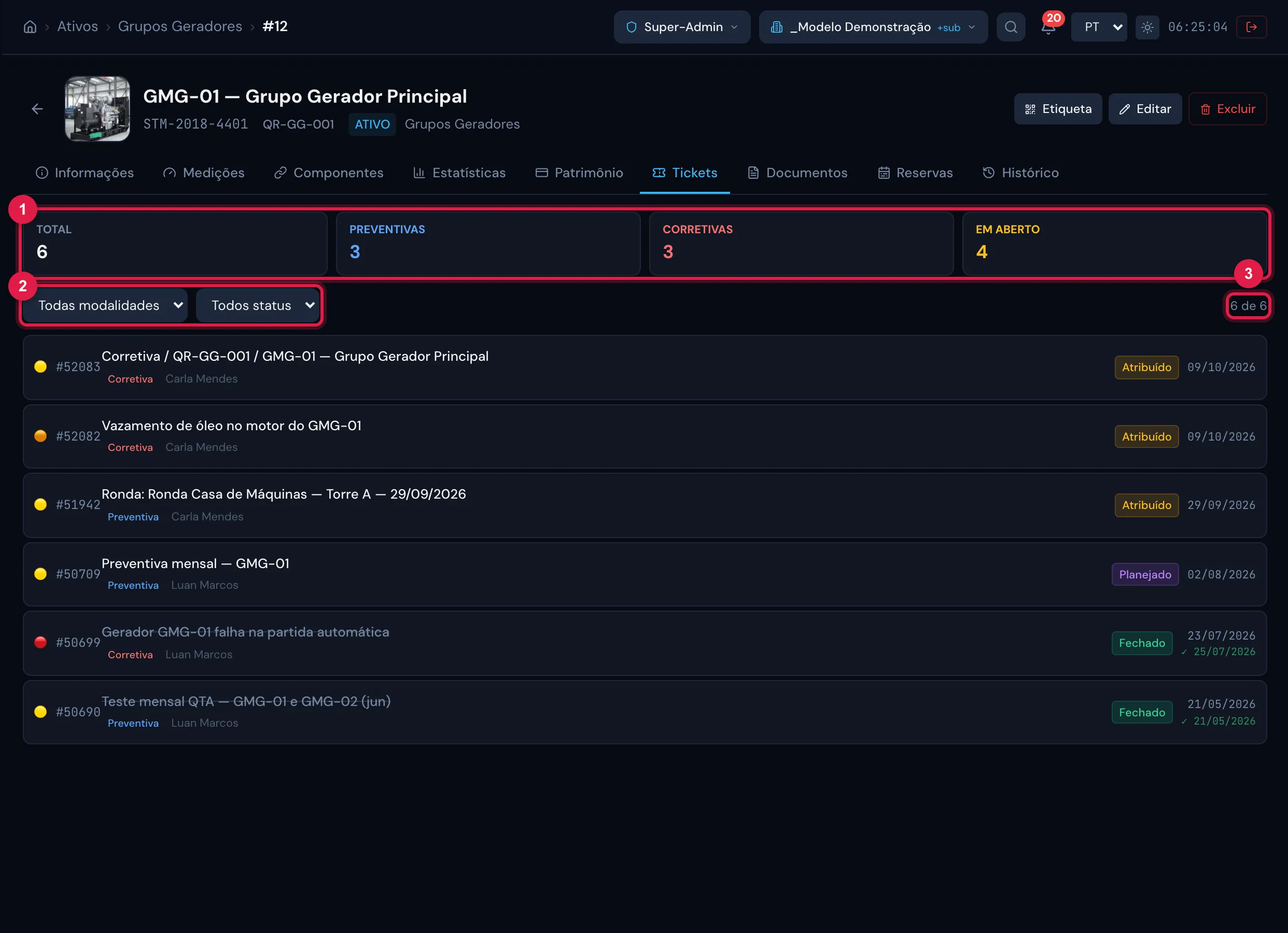Switch to the Medições tab

tap(204, 173)
